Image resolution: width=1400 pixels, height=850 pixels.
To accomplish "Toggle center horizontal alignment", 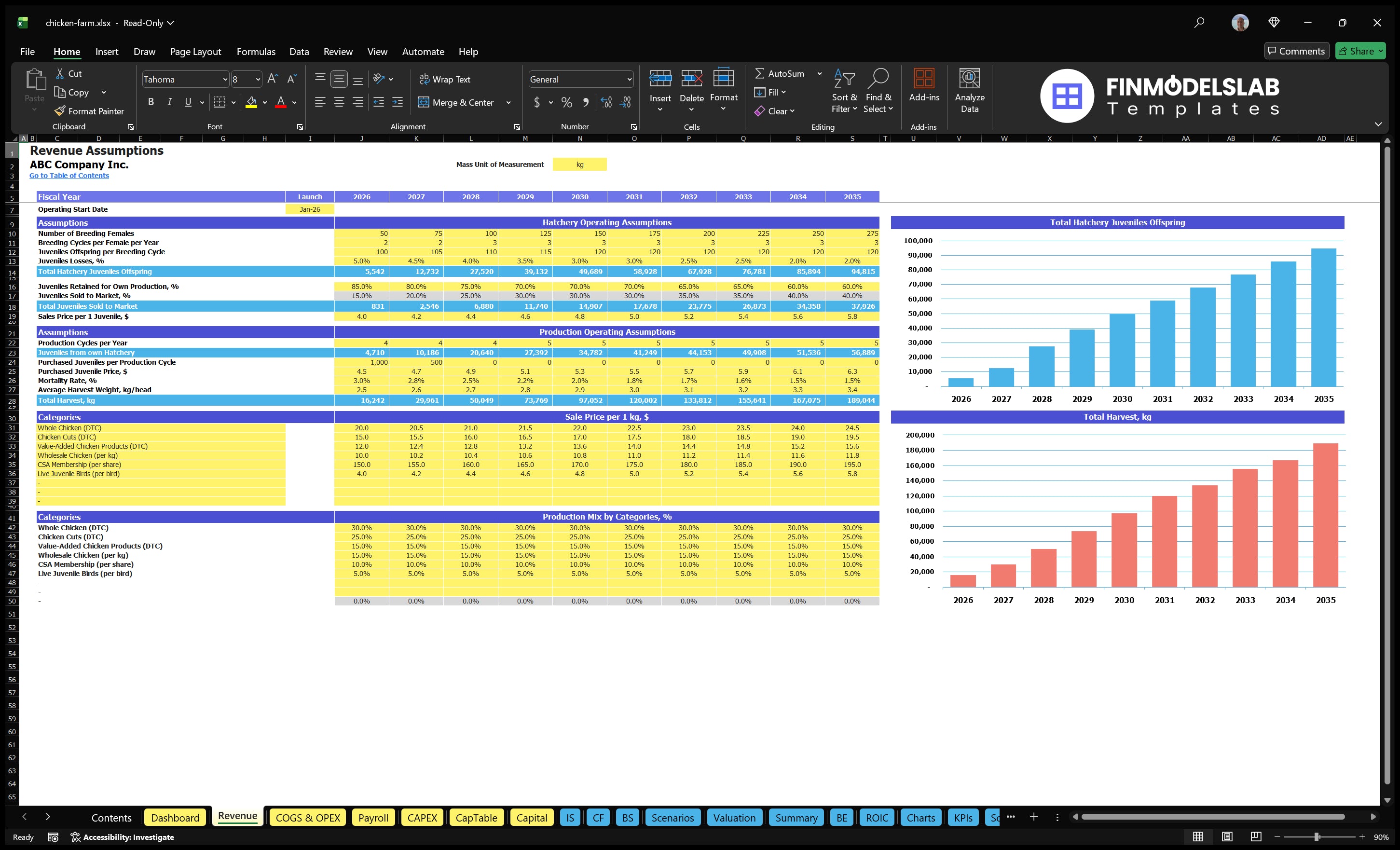I will (339, 102).
